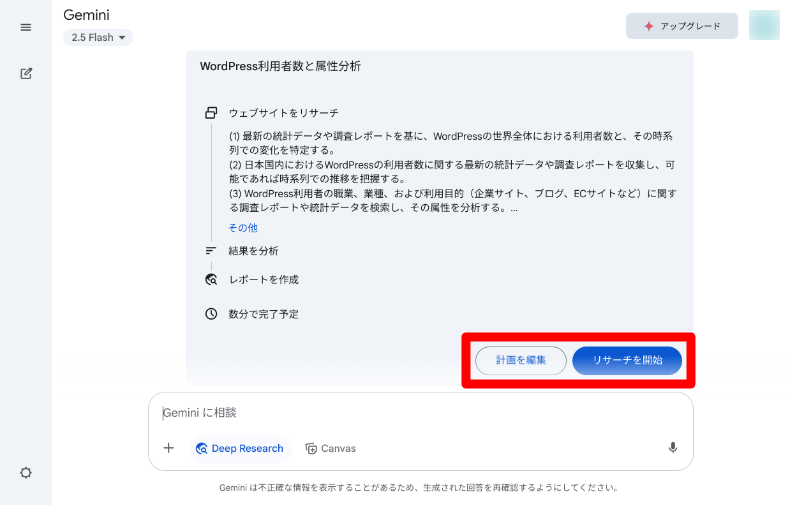790x505 pixels.
Task: Open the hamburger main menu
Action: pos(26,27)
